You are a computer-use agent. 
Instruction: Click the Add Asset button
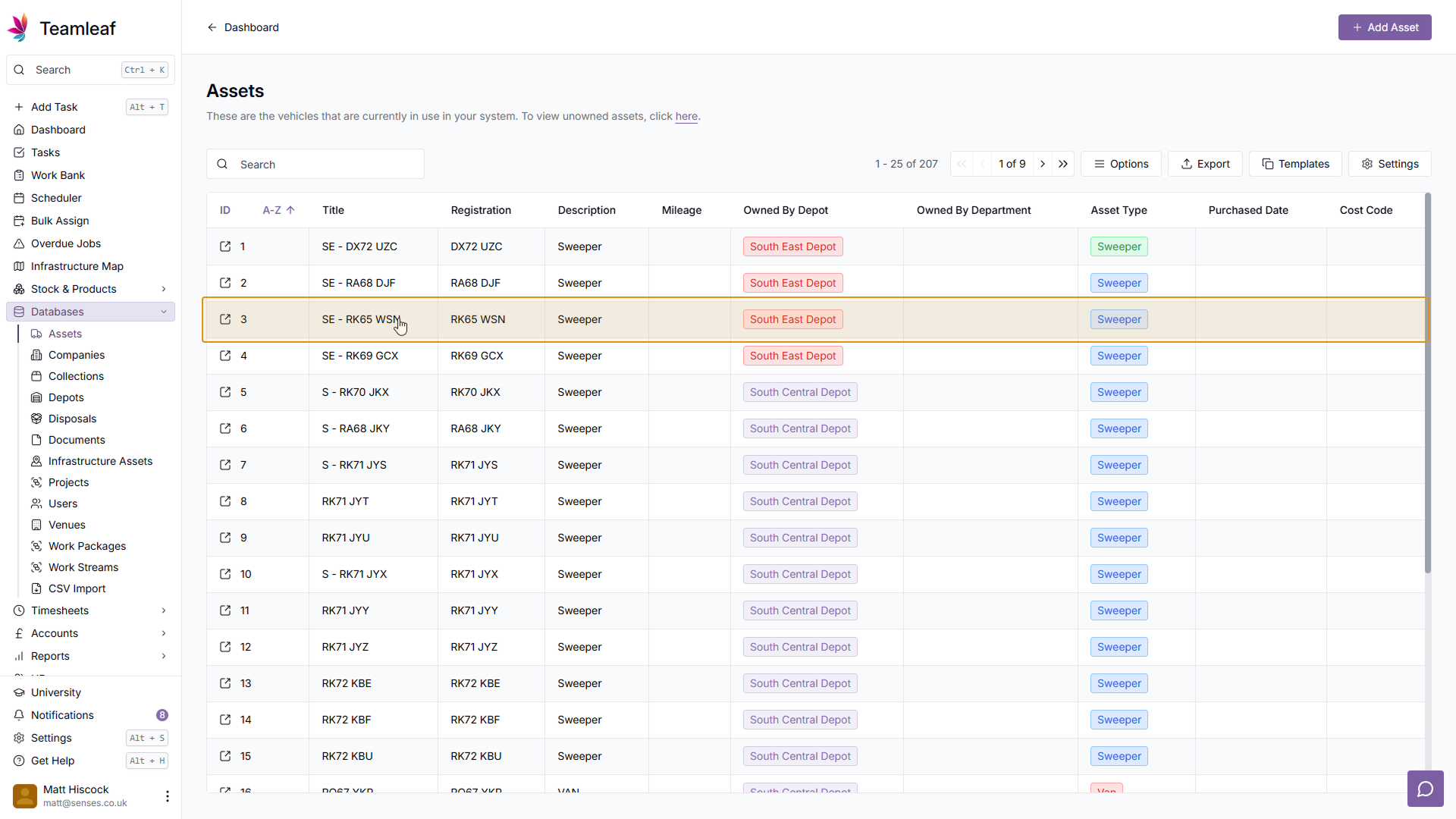pos(1384,27)
